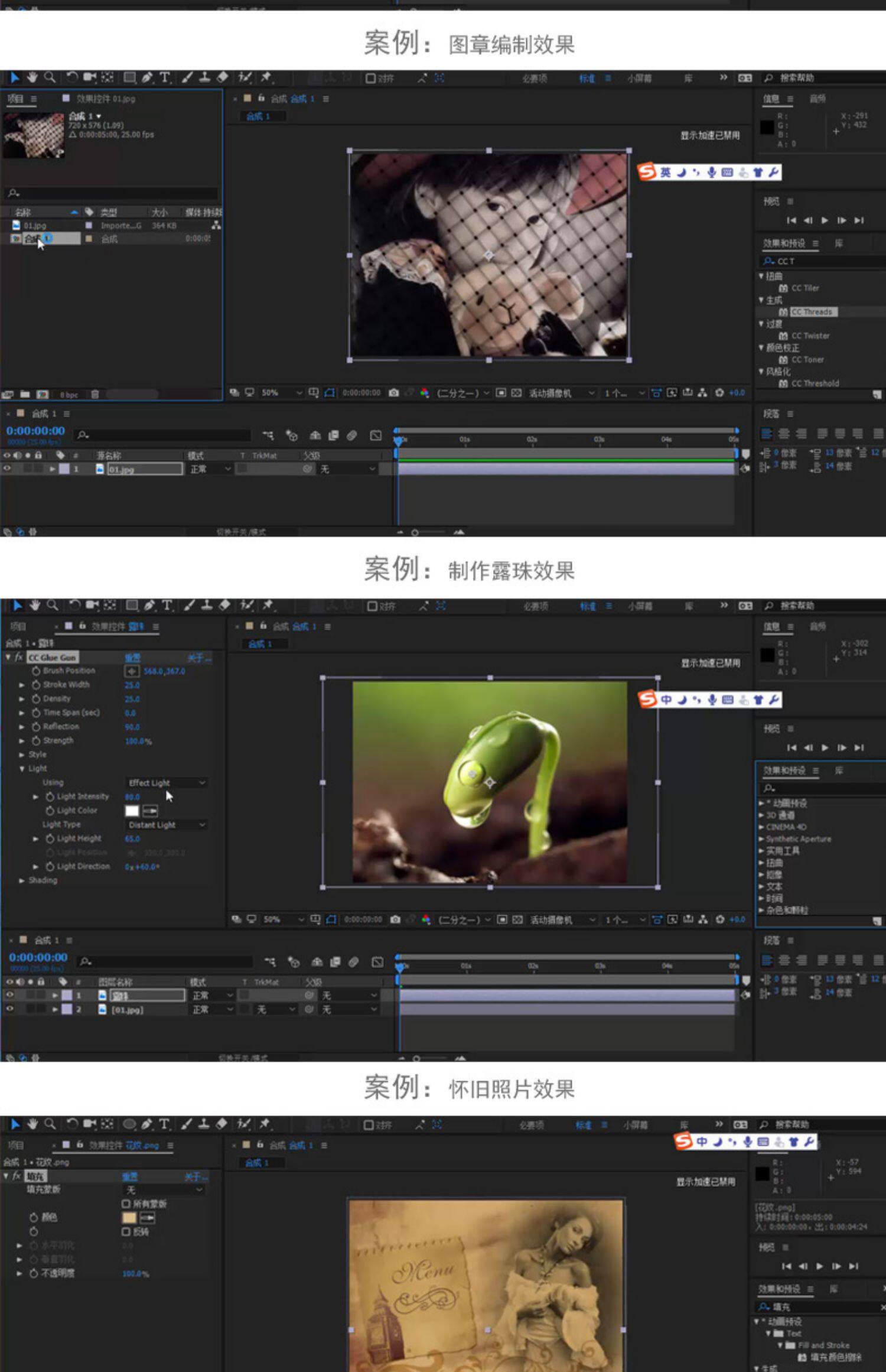Click the timecode 0:00:00:00 in the 图章编制效果 timeline
This screenshot has width=886, height=1372.
point(35,431)
